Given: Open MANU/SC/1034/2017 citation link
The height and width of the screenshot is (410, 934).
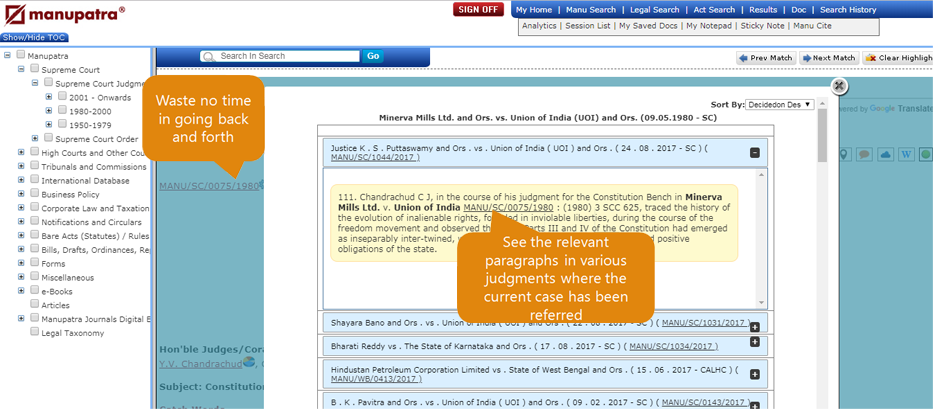Looking at the screenshot, I should 674,346.
